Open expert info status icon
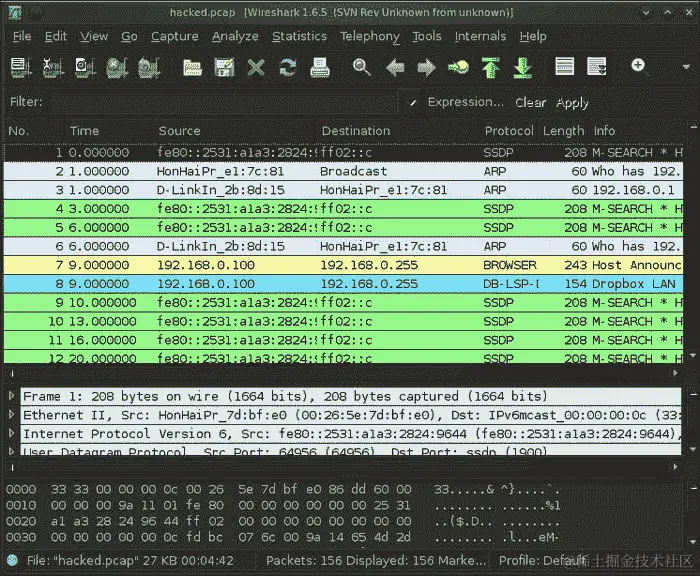The width and height of the screenshot is (700, 576). [x=12, y=560]
